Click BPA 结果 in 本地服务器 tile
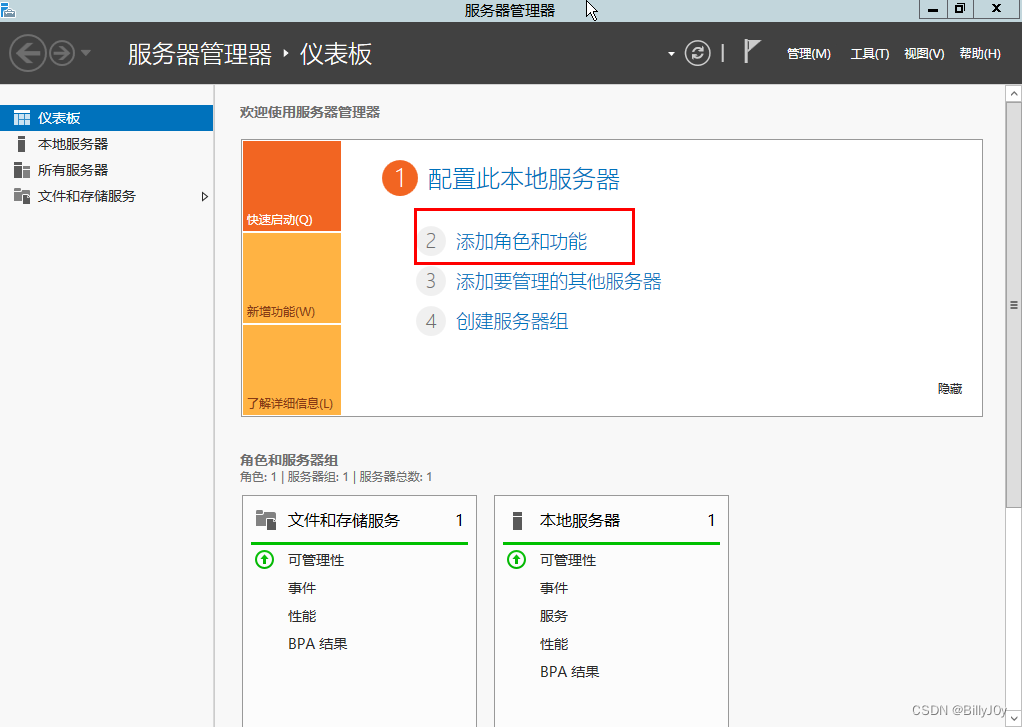 click(x=570, y=672)
